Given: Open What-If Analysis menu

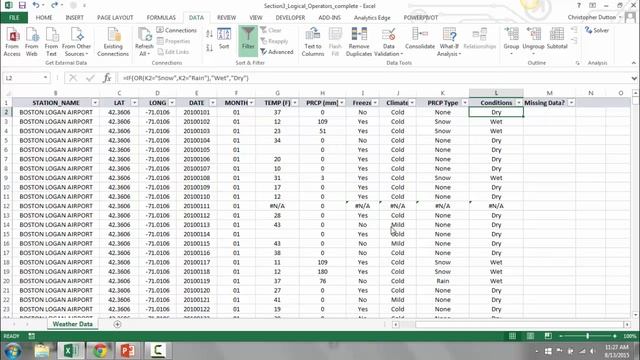Looking at the screenshot, I should (449, 42).
